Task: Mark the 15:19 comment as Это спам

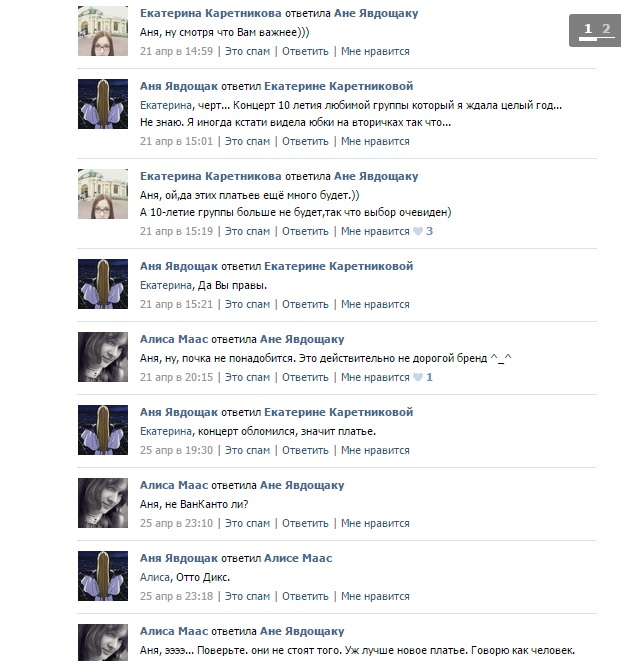Action: click(x=247, y=231)
